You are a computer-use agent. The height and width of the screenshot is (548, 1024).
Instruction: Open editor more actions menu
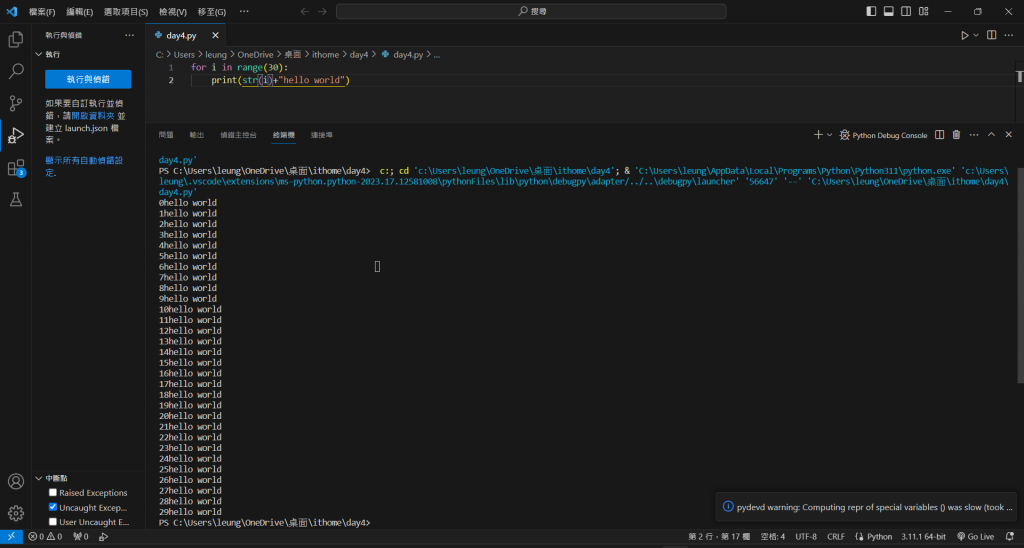point(1009,35)
